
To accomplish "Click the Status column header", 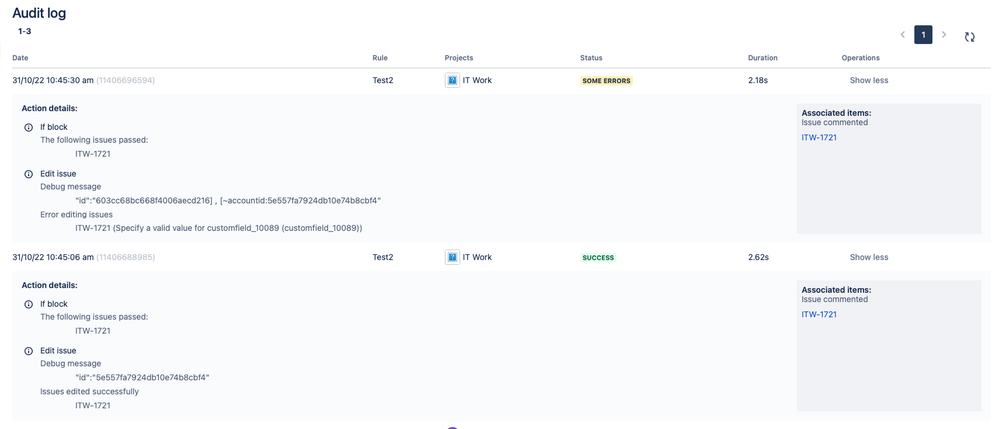I will point(591,58).
